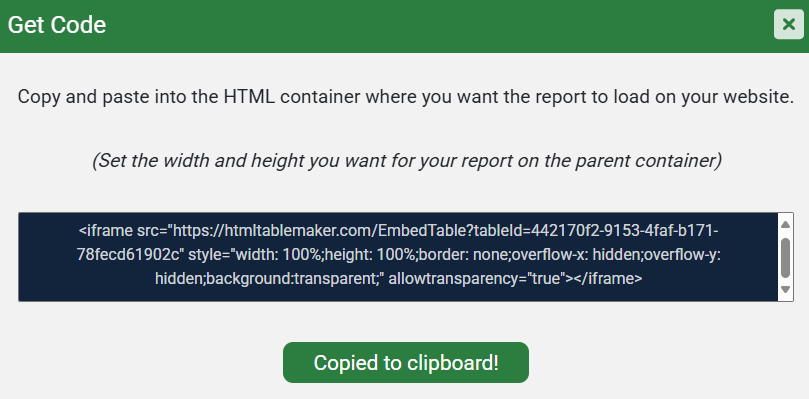Click scrollbar track below the thumb
Image resolution: width=809 pixels, height=399 pixels.
click(785, 281)
